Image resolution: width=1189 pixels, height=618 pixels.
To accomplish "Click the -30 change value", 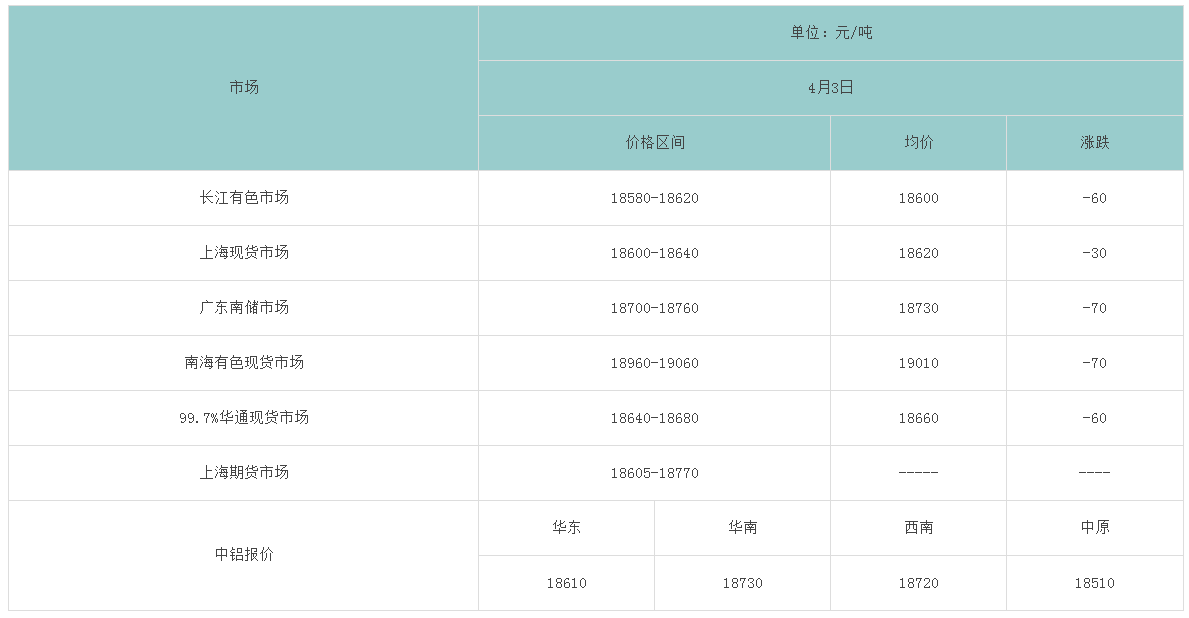I will pos(1094,253).
